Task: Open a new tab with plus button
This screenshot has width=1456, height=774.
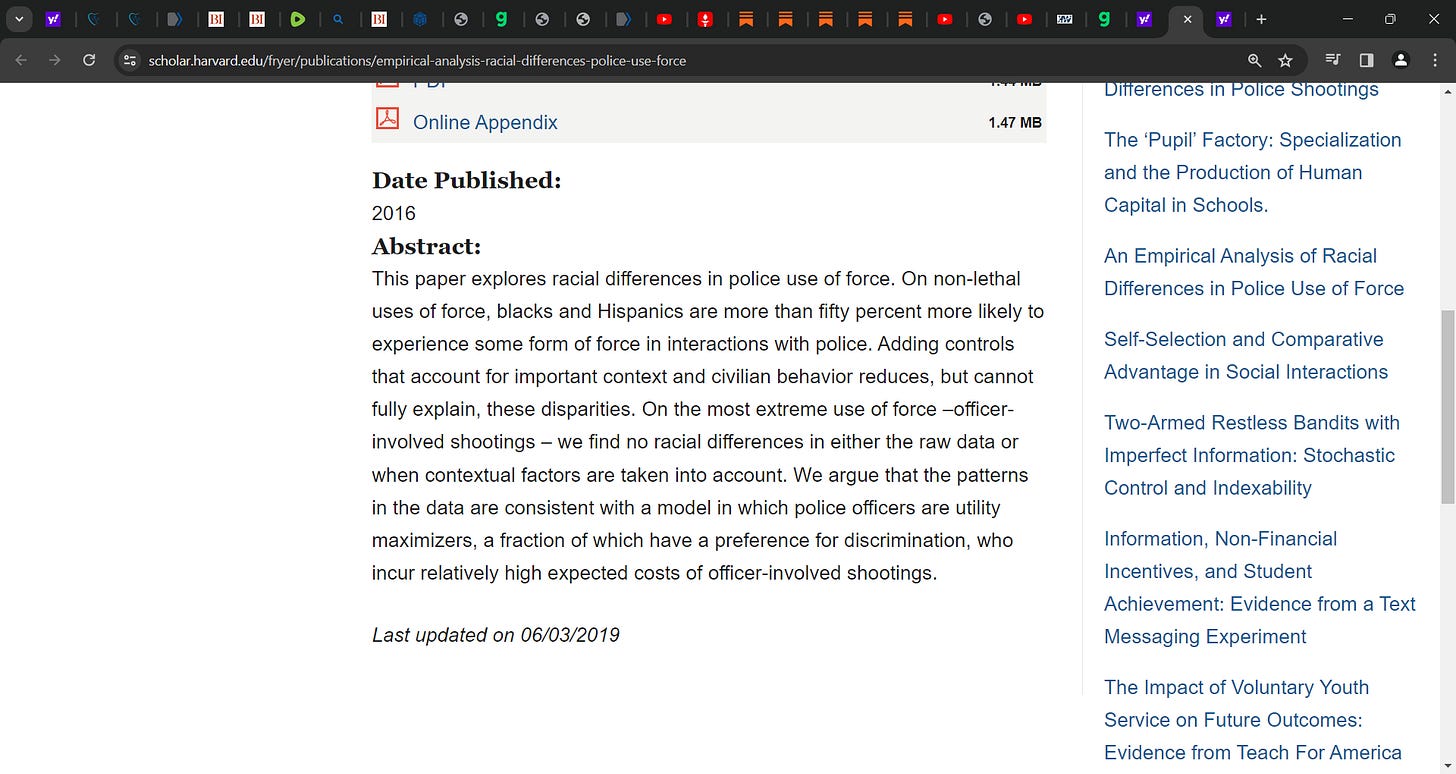Action: pyautogui.click(x=1261, y=19)
